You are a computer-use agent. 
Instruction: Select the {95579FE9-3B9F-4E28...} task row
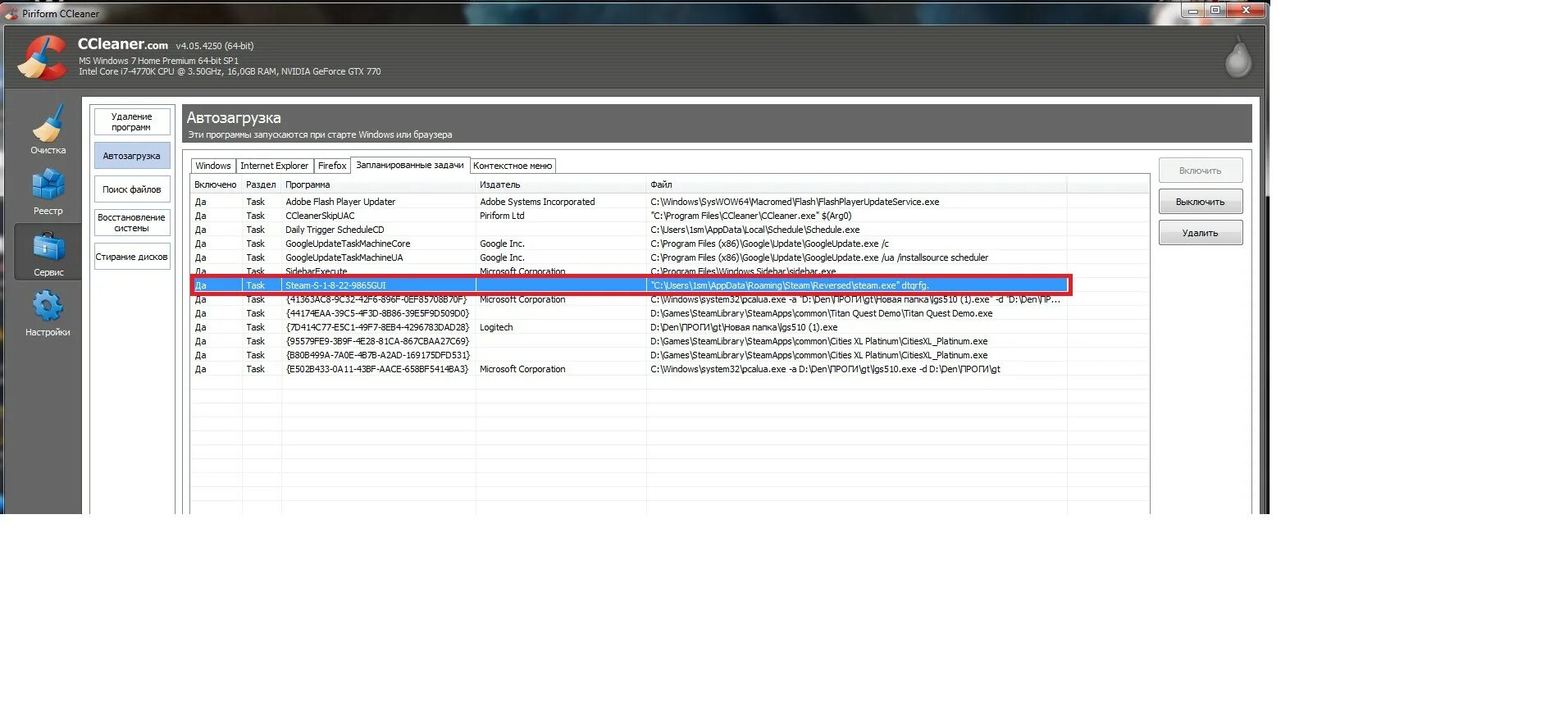[629, 341]
